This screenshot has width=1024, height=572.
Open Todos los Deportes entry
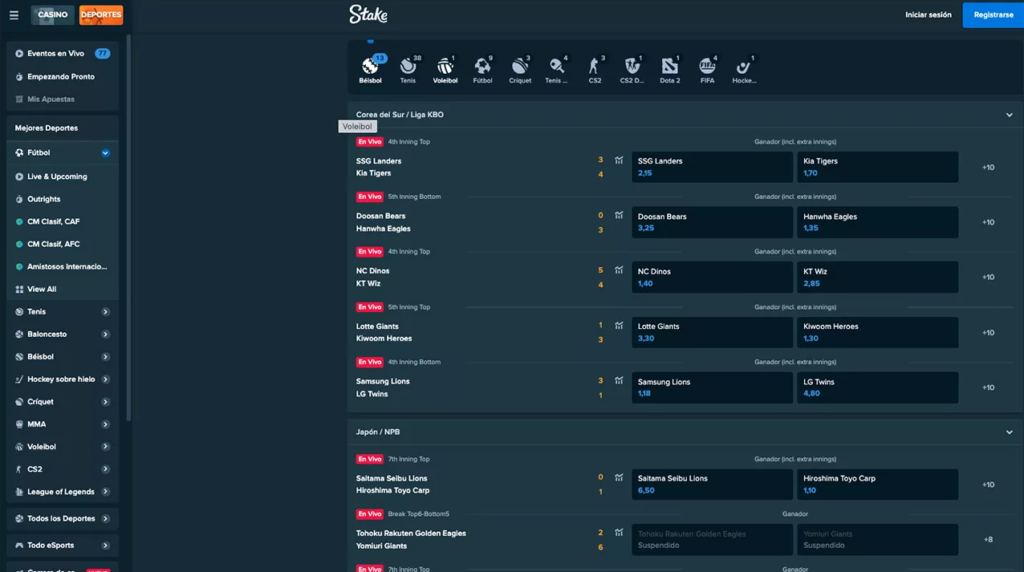point(63,518)
